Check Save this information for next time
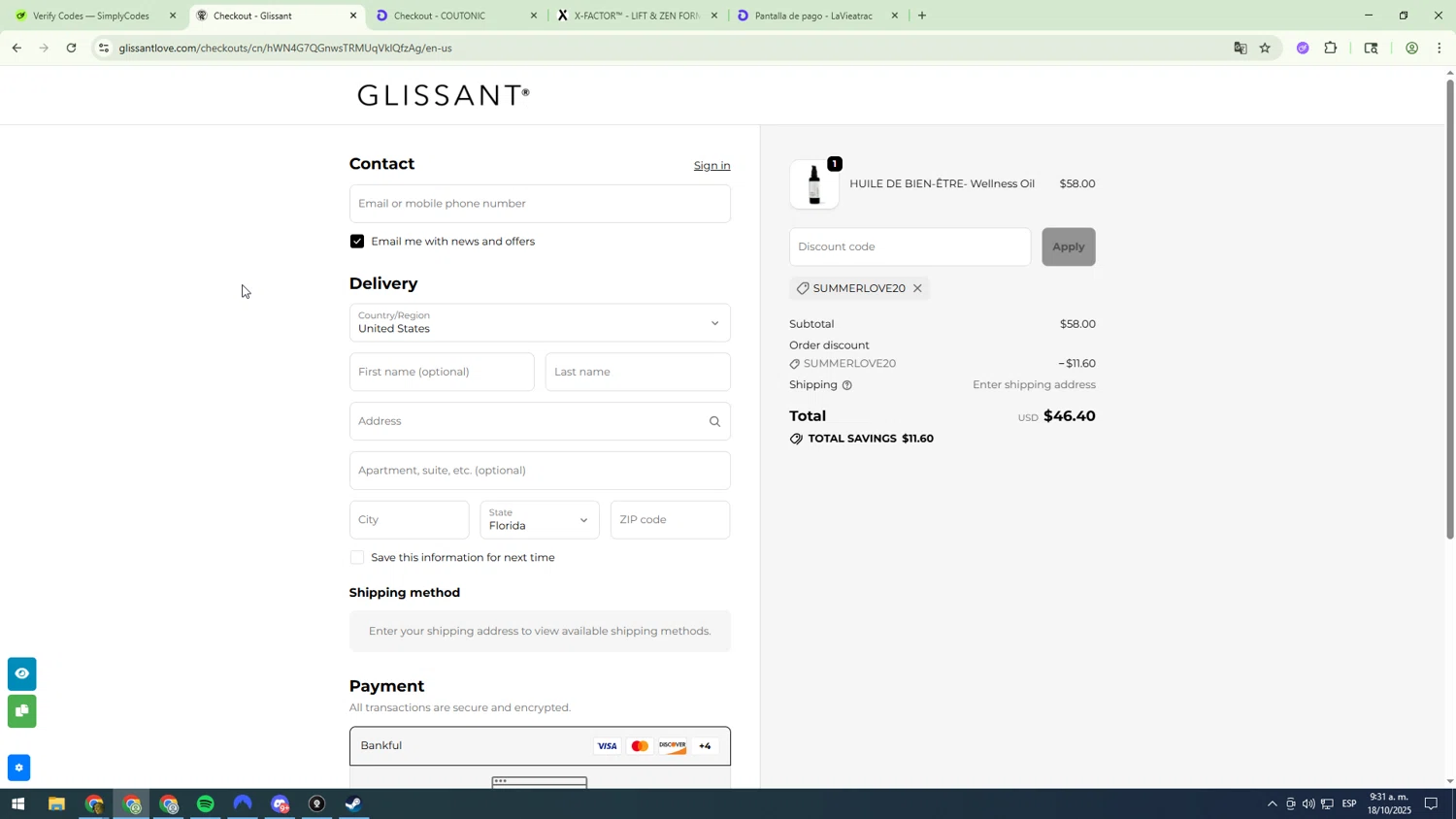 point(357,558)
